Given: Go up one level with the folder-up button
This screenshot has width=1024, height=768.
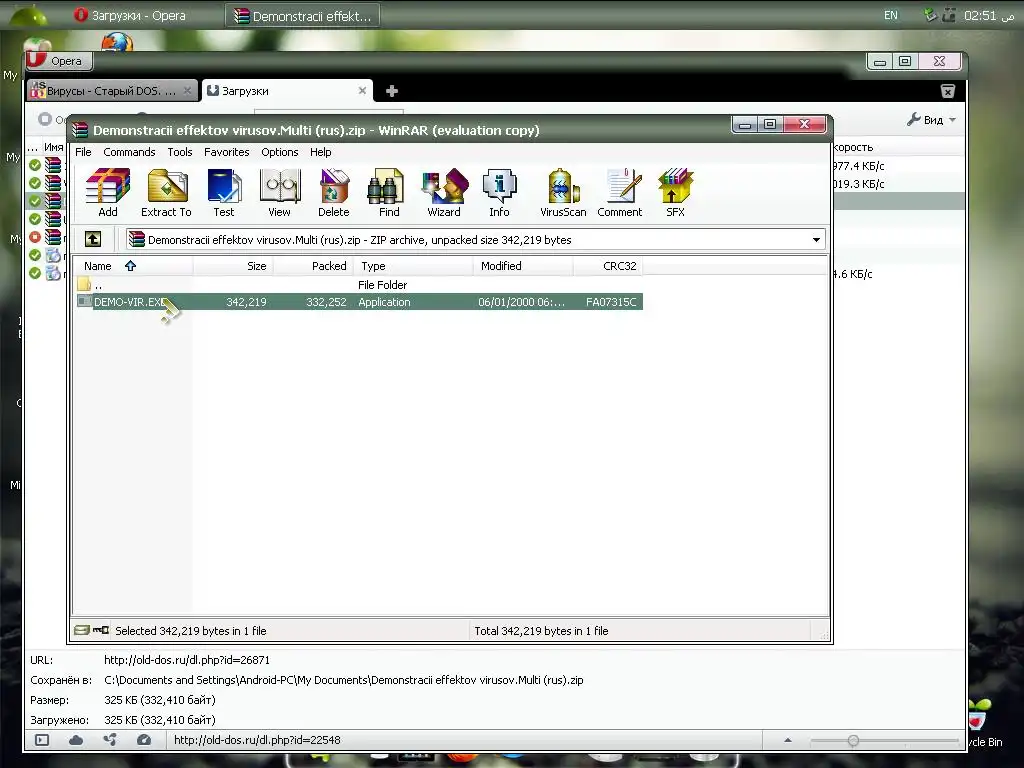Looking at the screenshot, I should [x=93, y=239].
